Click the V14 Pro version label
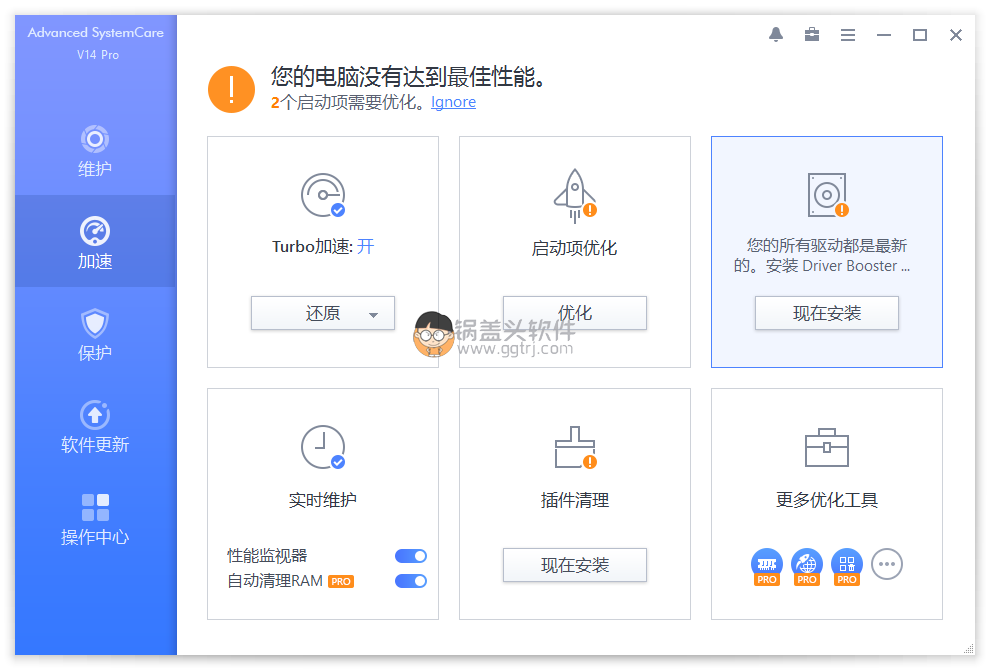990x670 pixels. 98,55
